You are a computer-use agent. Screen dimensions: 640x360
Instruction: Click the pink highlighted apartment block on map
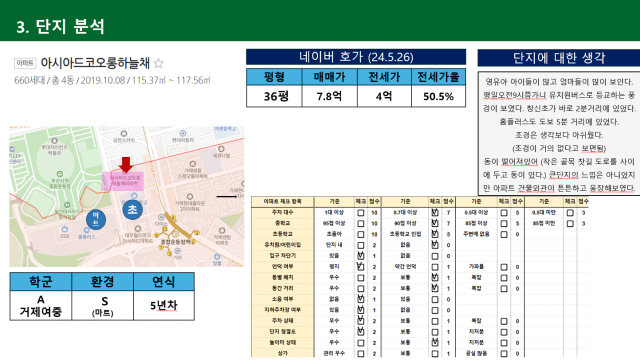point(122,181)
